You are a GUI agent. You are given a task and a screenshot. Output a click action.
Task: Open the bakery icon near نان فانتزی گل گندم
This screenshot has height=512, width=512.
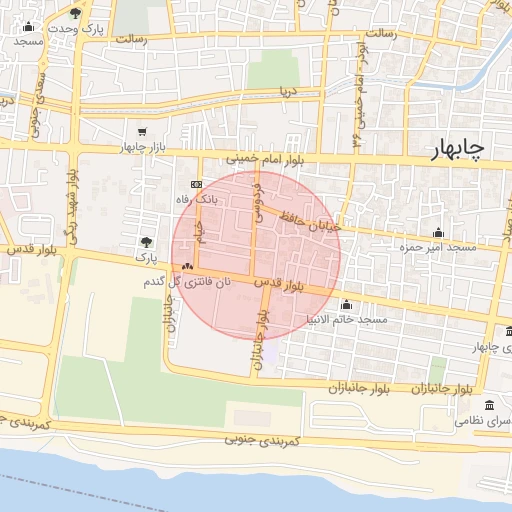pyautogui.click(x=187, y=266)
